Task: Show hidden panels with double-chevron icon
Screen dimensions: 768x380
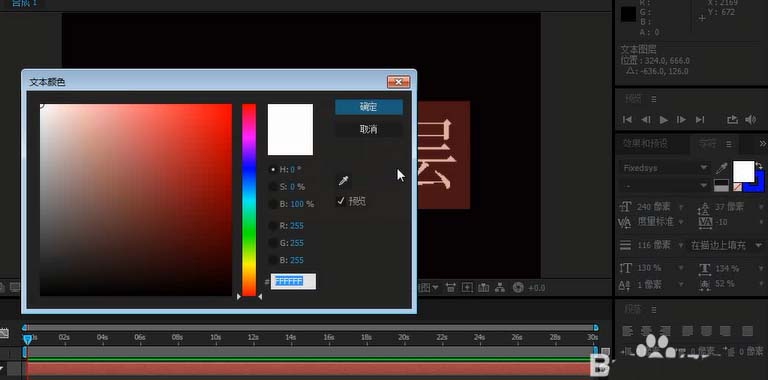Action: pyautogui.click(x=763, y=143)
